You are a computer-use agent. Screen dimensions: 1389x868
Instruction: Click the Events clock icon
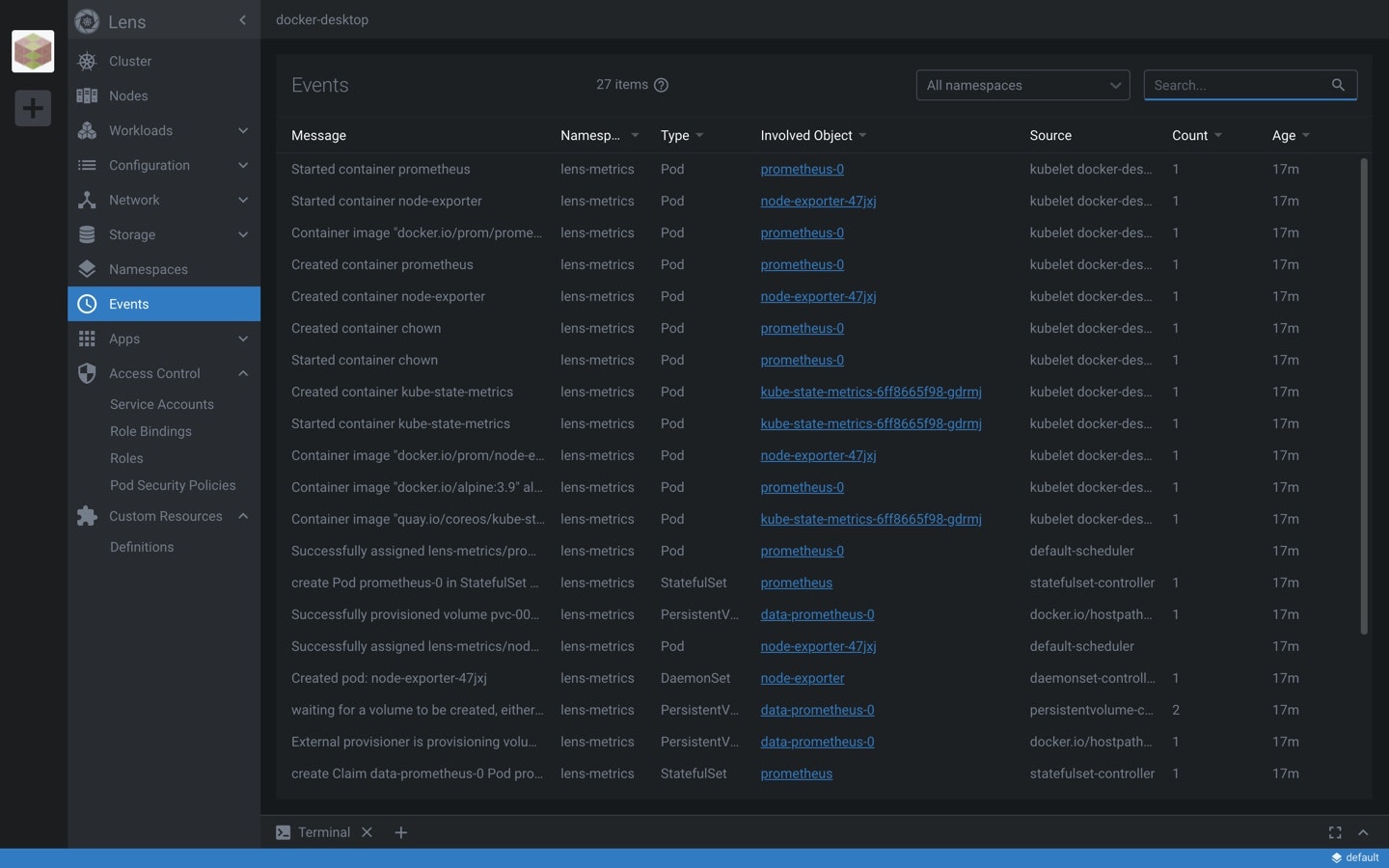click(x=87, y=304)
